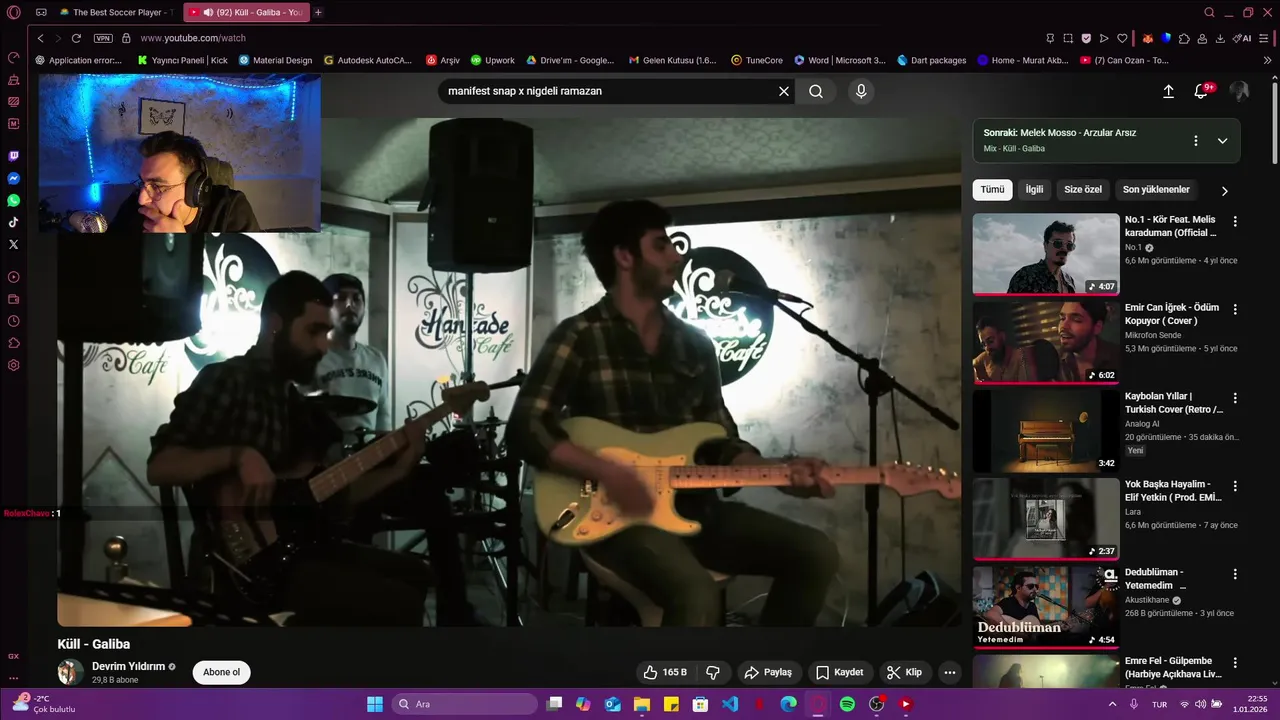Like the video with 165 B thumbs up
1280x720 pixels.
(665, 672)
